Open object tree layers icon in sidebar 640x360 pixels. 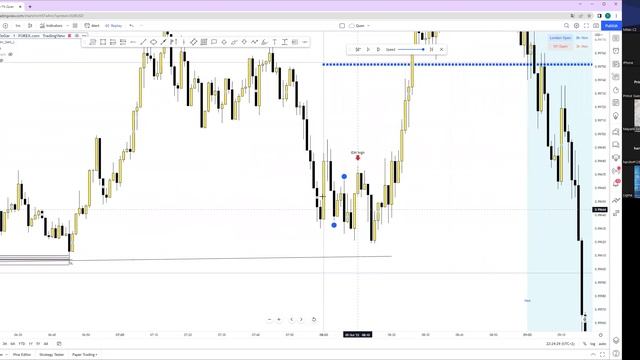pyautogui.click(x=616, y=340)
